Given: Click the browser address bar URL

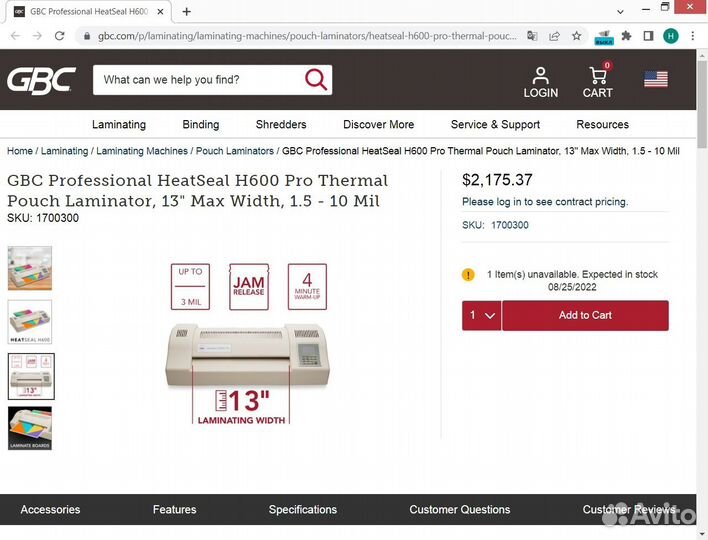Looking at the screenshot, I should [307, 36].
